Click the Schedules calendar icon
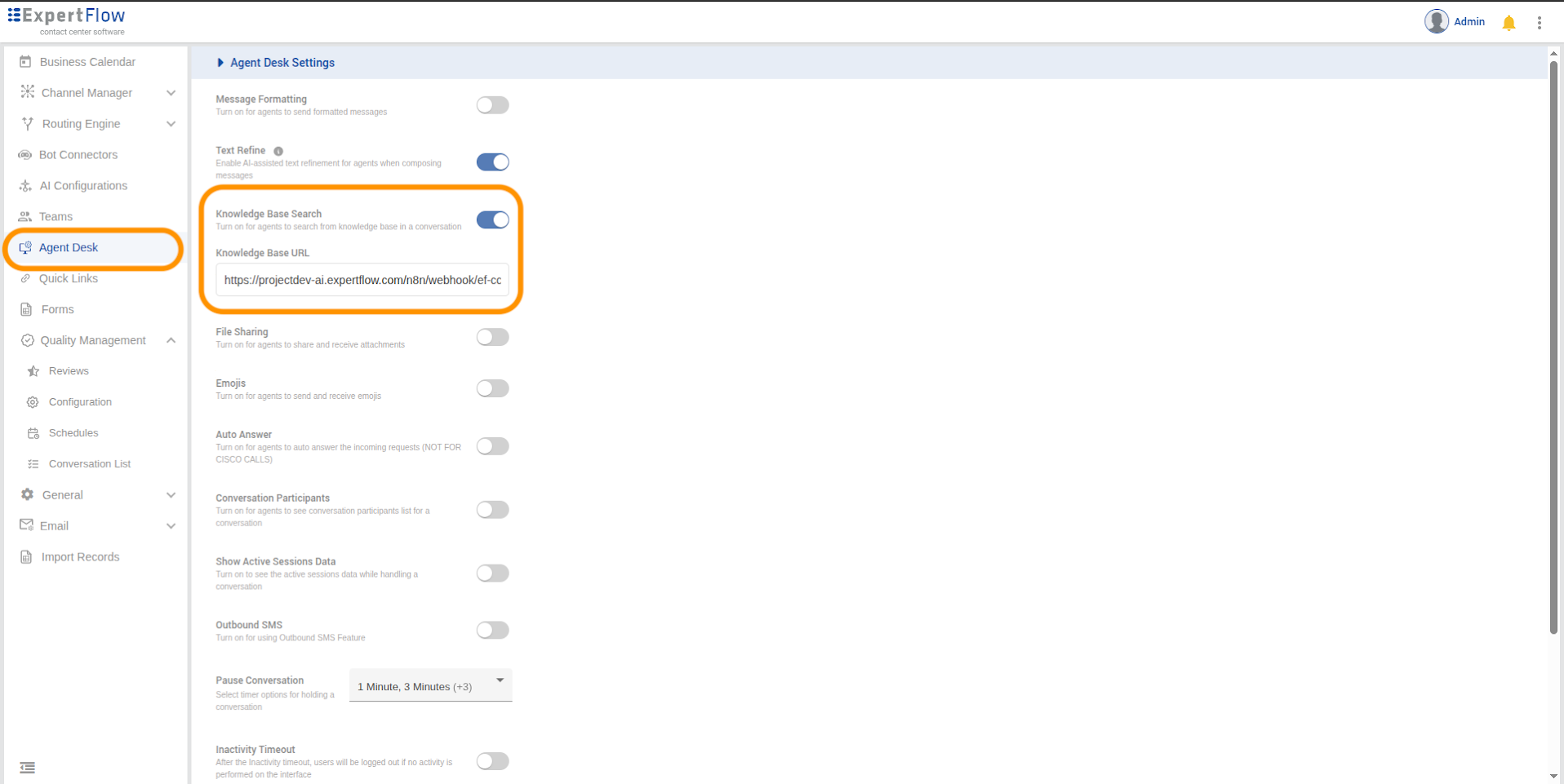The height and width of the screenshot is (784, 1564). point(33,433)
